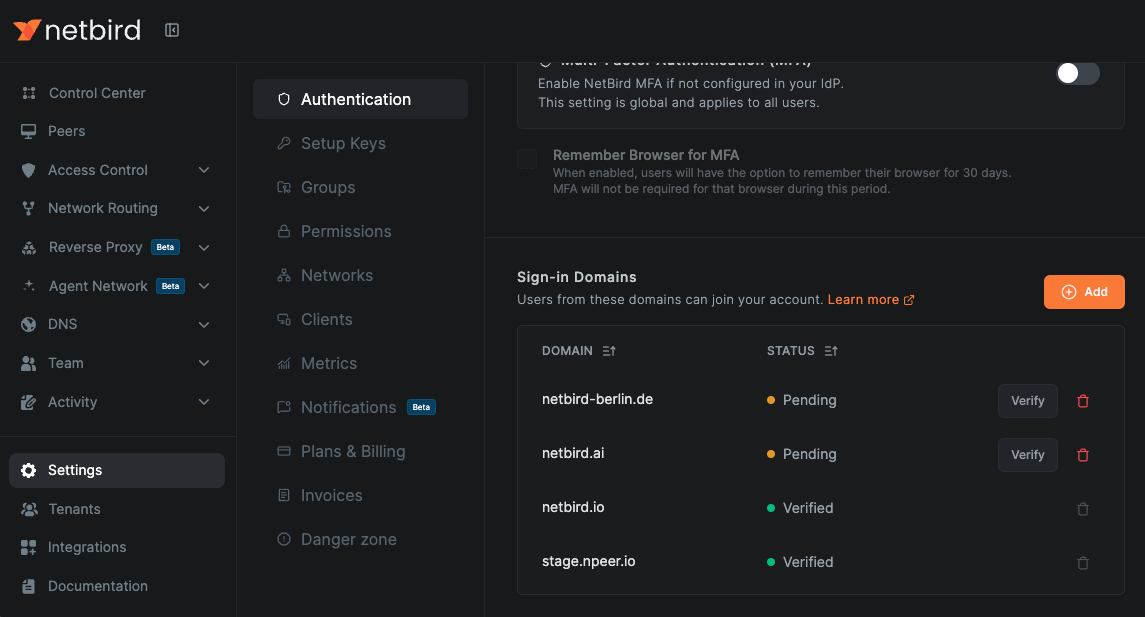Click the Integrations grid icon
This screenshot has height=617, width=1145.
tap(28, 548)
